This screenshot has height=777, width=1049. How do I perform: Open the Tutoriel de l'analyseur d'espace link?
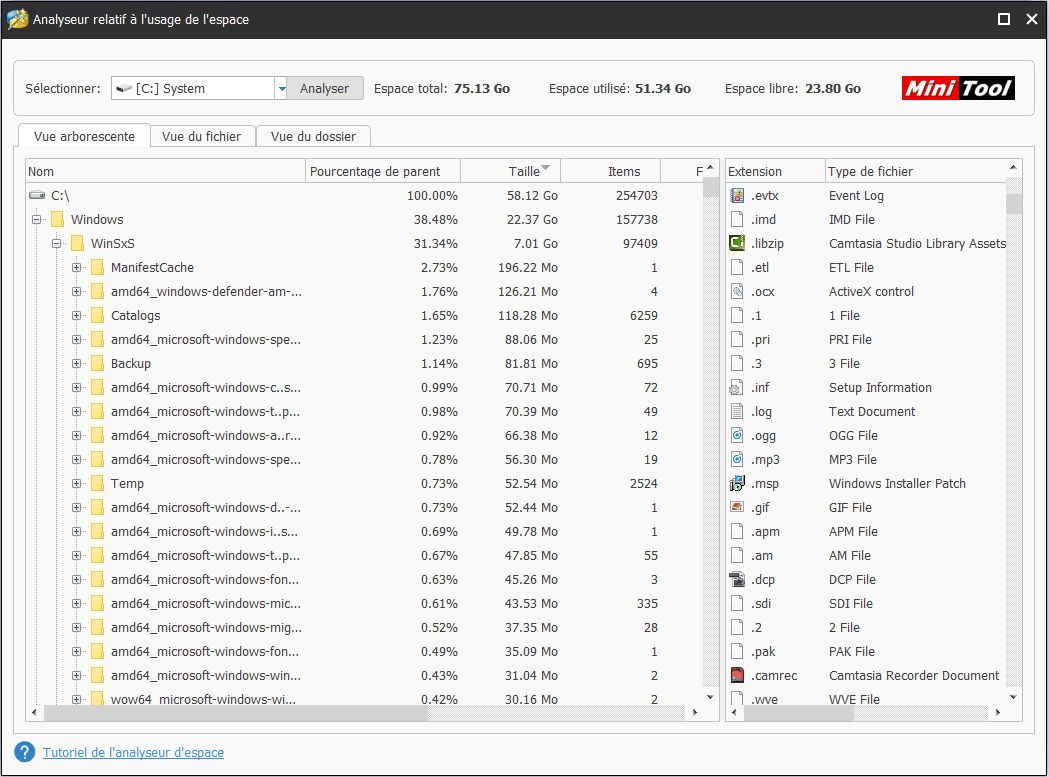134,752
